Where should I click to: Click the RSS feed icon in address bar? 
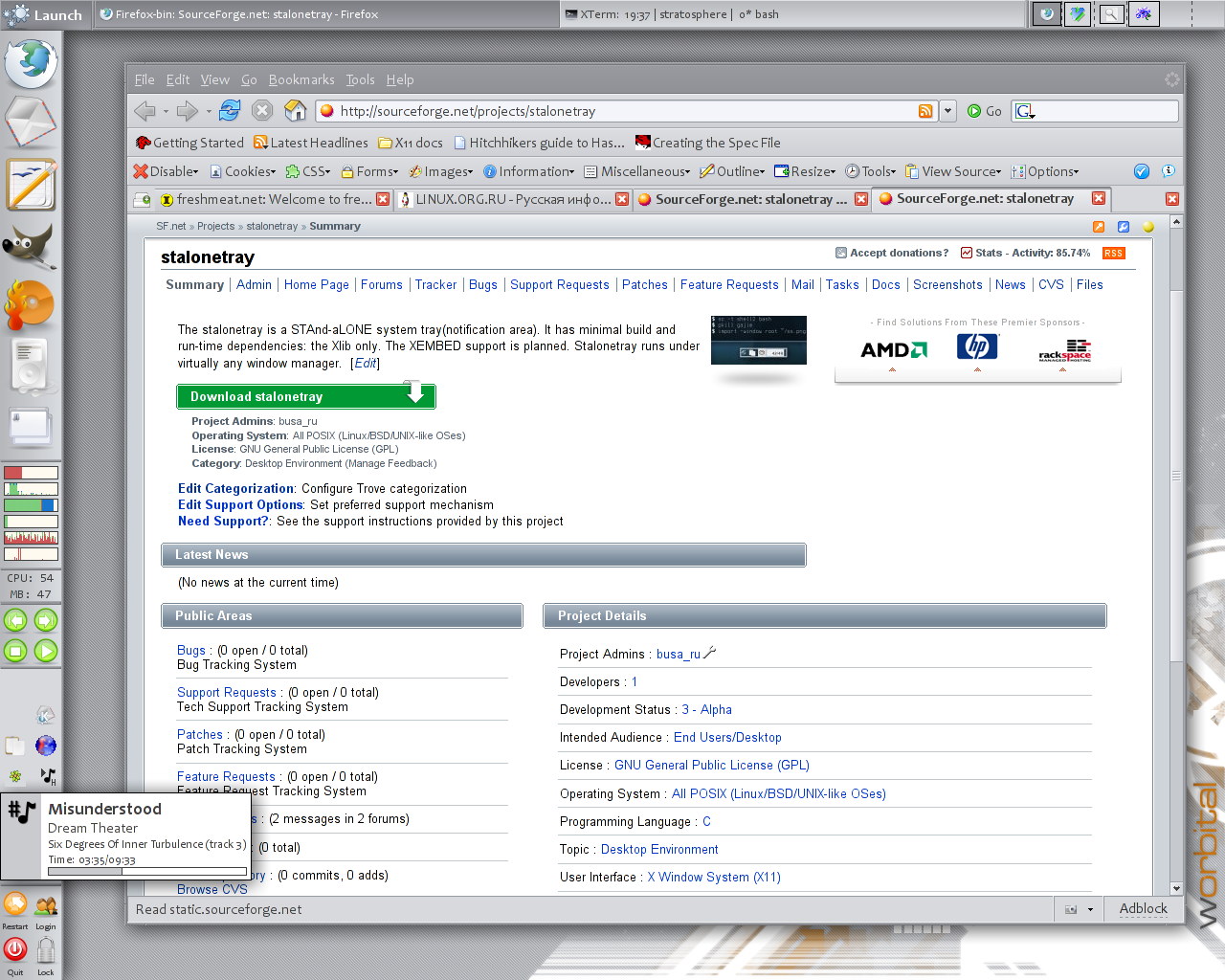point(925,111)
